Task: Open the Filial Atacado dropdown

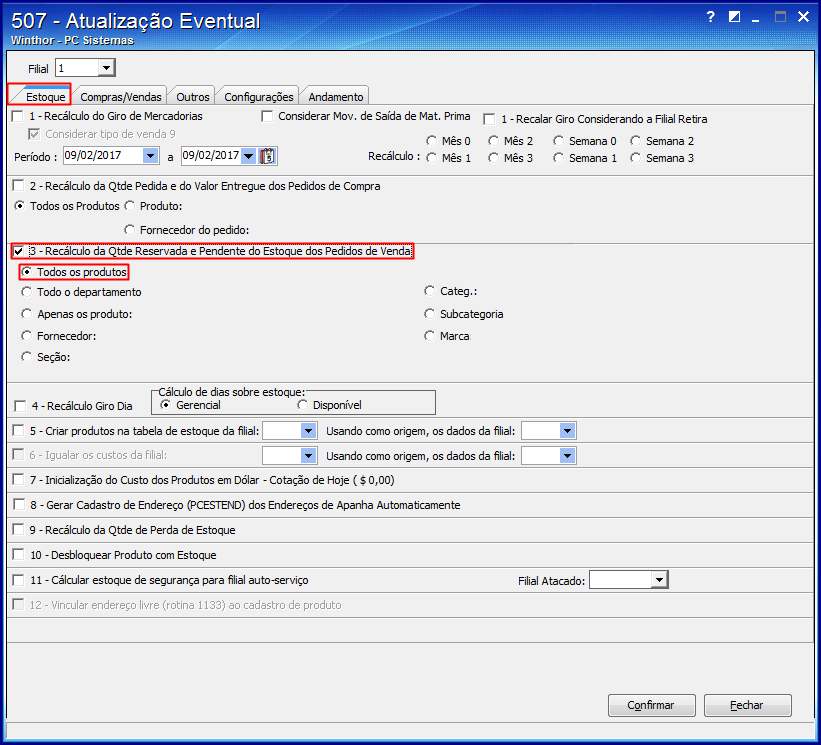Action: point(659,580)
